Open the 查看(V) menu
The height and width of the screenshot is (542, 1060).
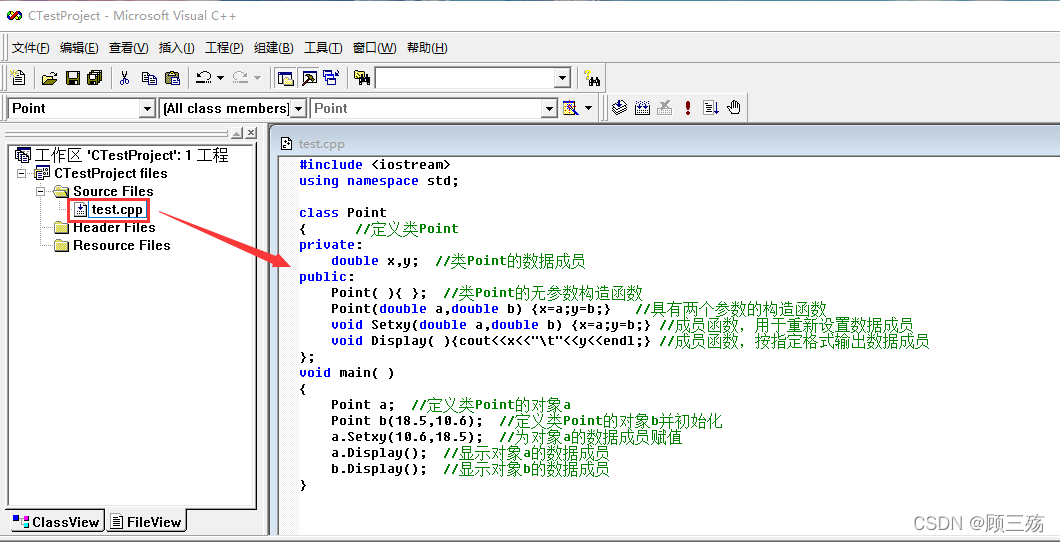pyautogui.click(x=128, y=48)
